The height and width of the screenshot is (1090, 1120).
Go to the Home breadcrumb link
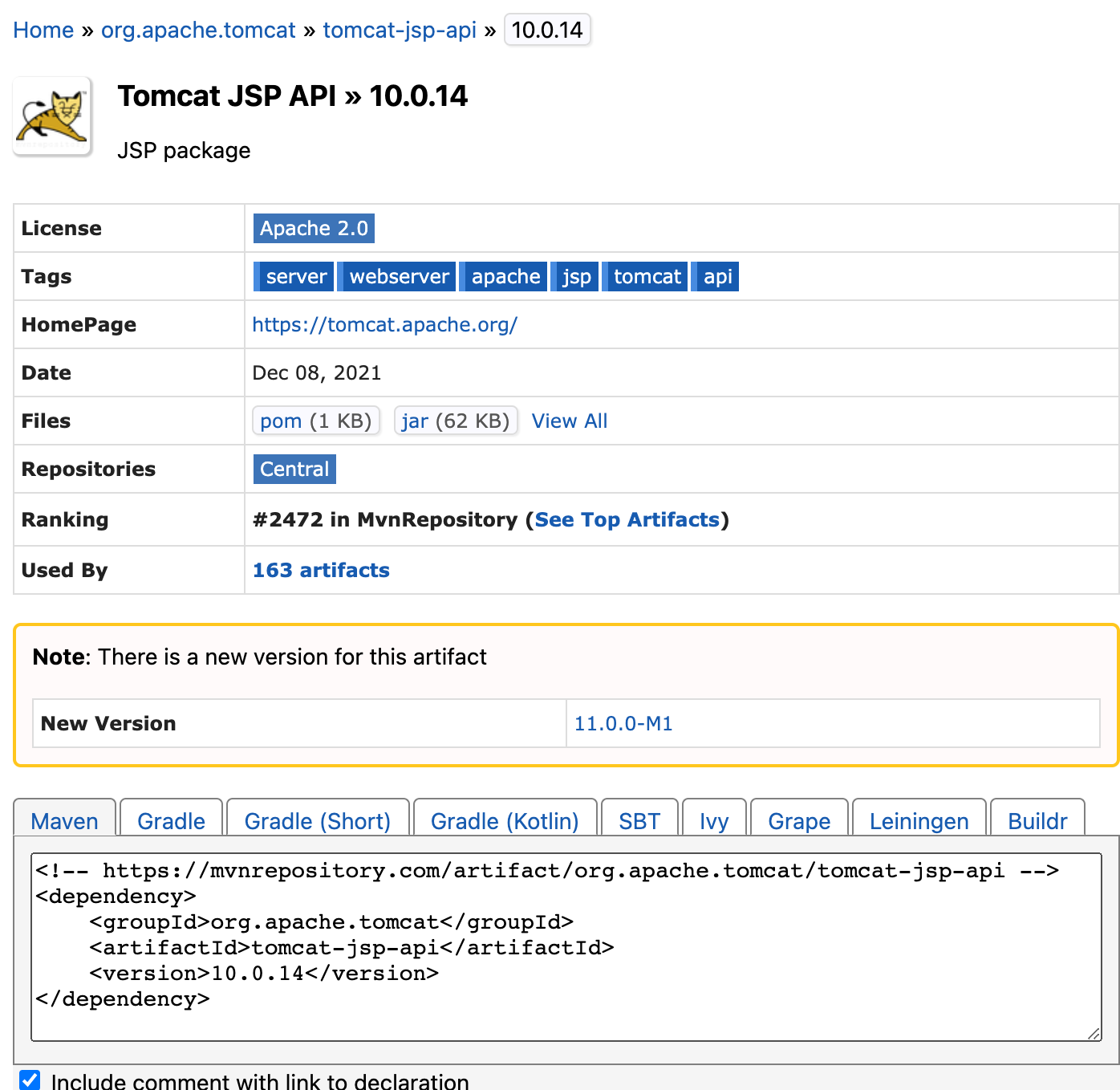[43, 31]
